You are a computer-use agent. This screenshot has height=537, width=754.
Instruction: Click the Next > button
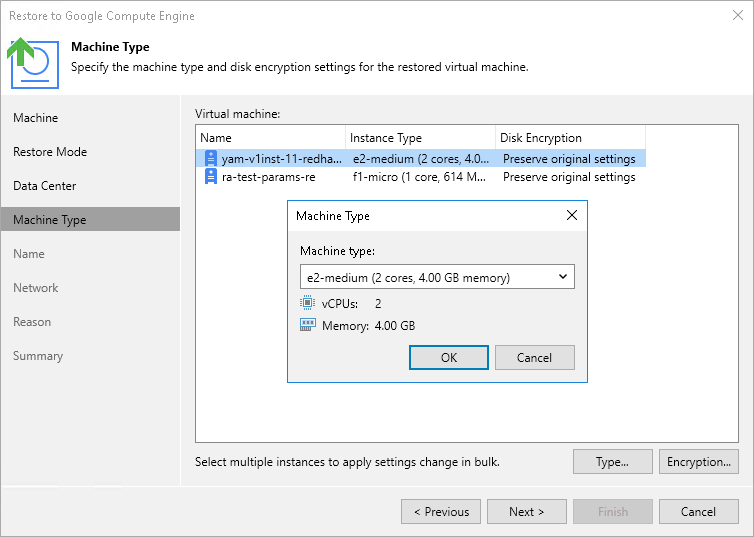[x=527, y=512]
